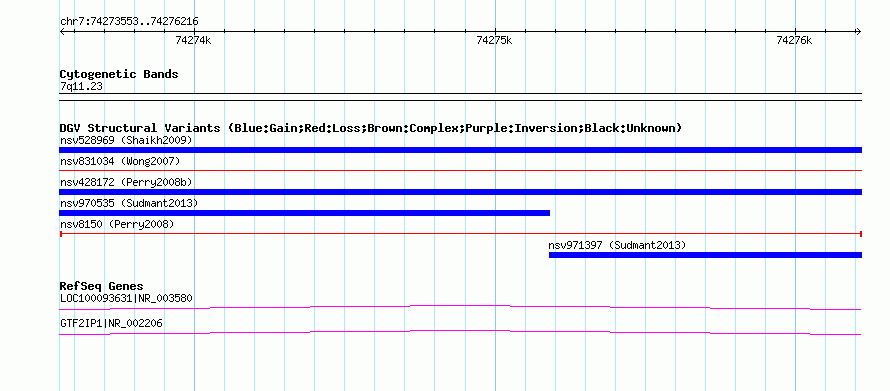Viewport: 890px width, 391px height.
Task: Click the nsv970535 (Sudmant2013) variant label
Action: click(x=129, y=203)
